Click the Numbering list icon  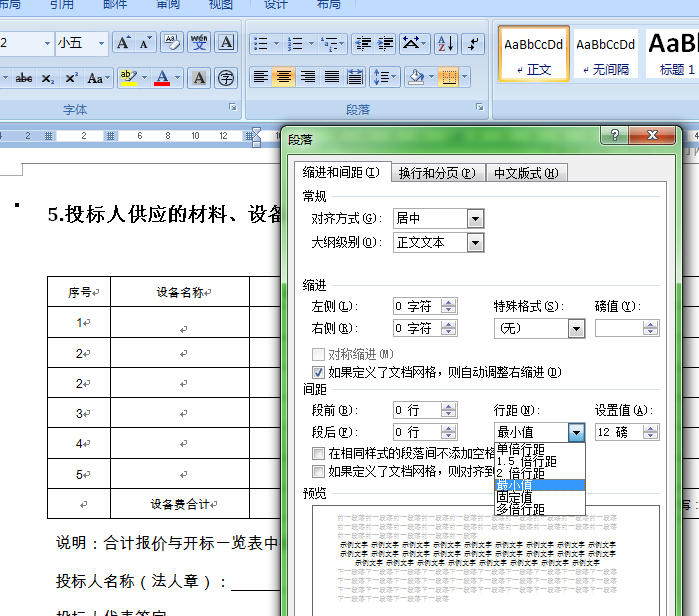[295, 44]
